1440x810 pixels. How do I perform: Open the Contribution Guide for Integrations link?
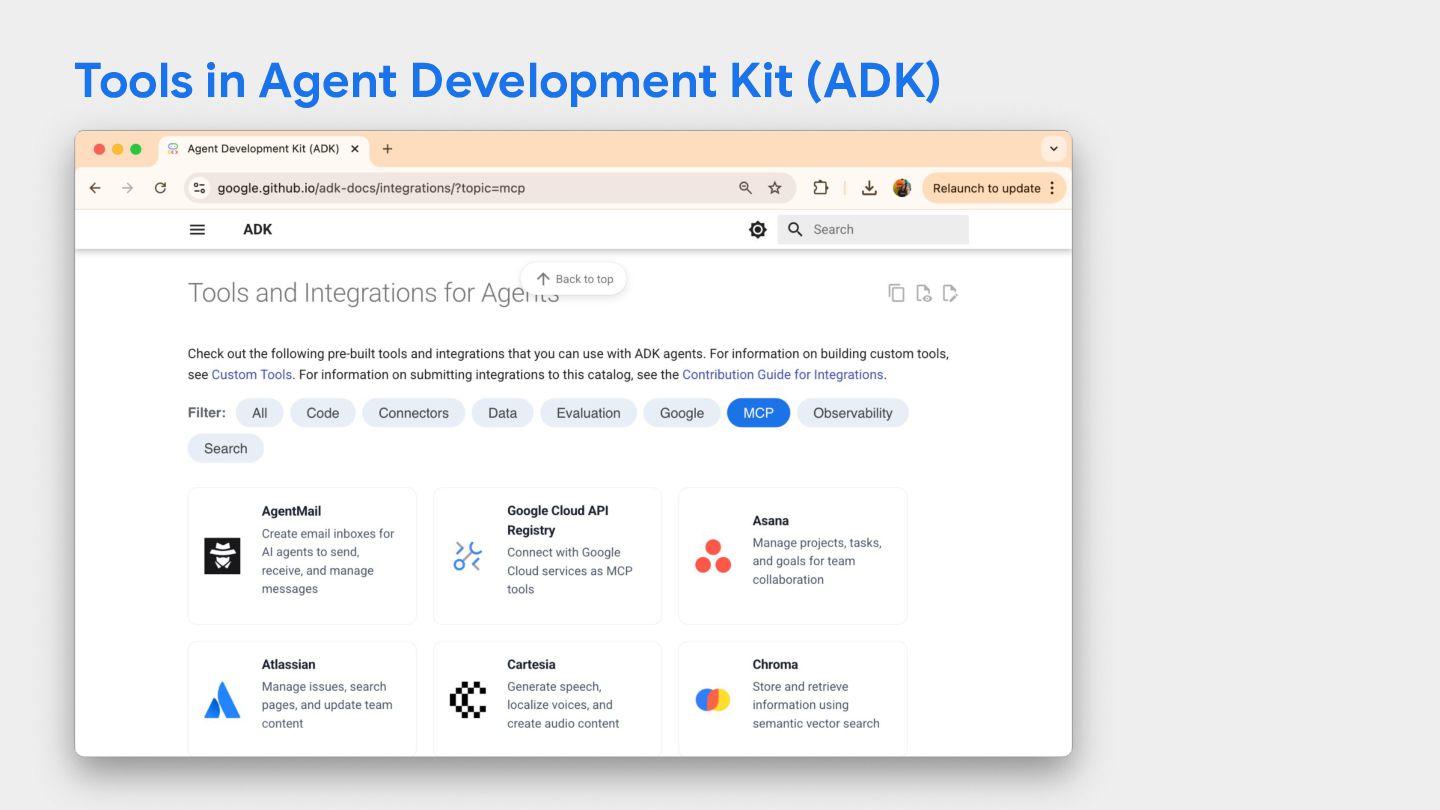[783, 375]
